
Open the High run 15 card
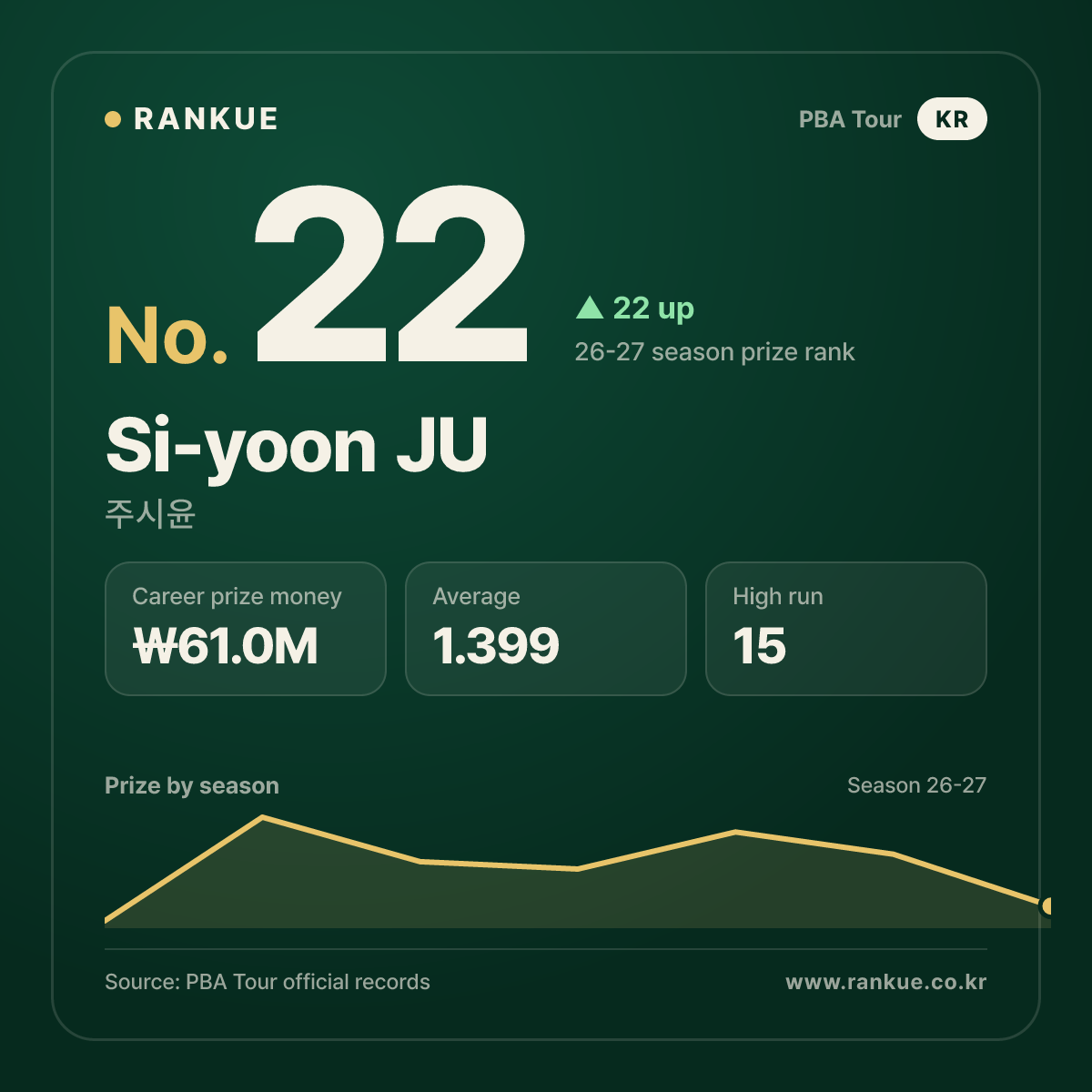pyautogui.click(x=846, y=629)
